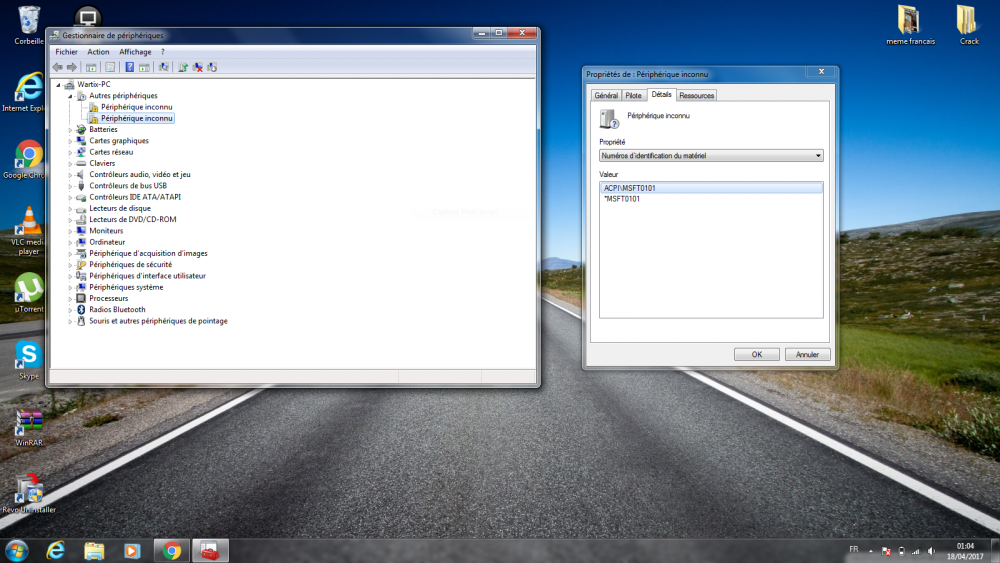Select the Ordinateur tree item
Viewport: 1000px width, 563px height.
[107, 242]
